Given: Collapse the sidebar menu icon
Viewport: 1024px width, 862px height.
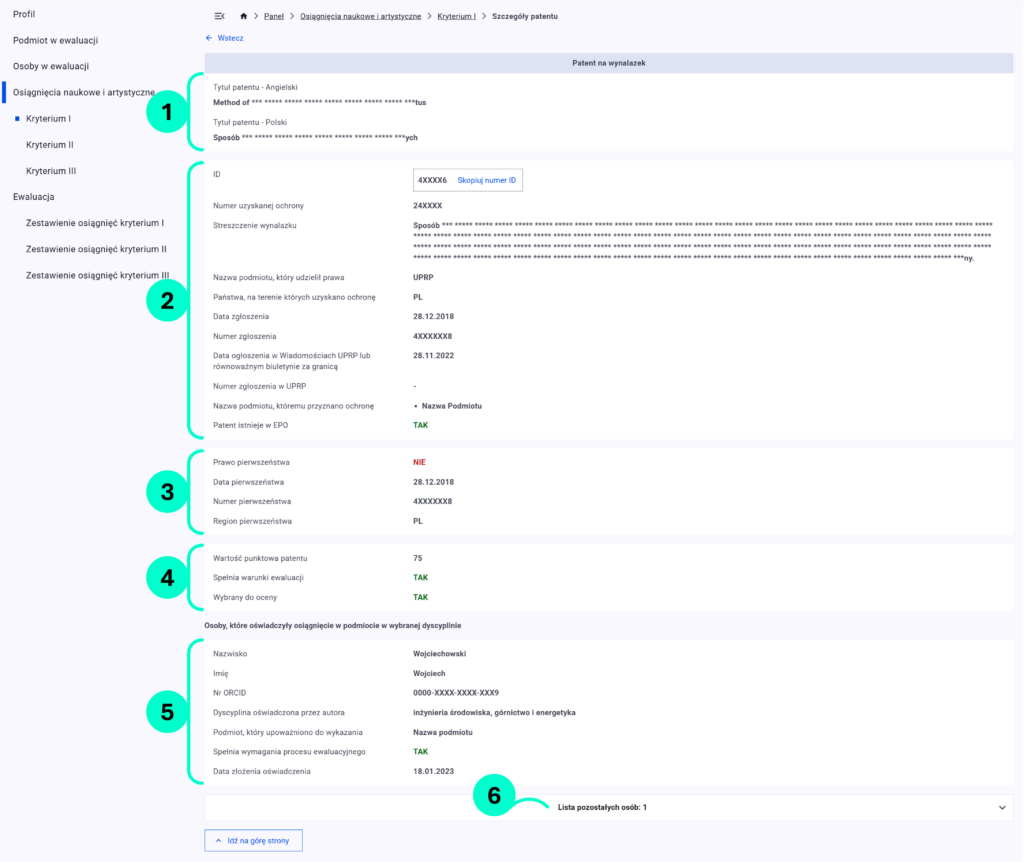Looking at the screenshot, I should pyautogui.click(x=219, y=16).
